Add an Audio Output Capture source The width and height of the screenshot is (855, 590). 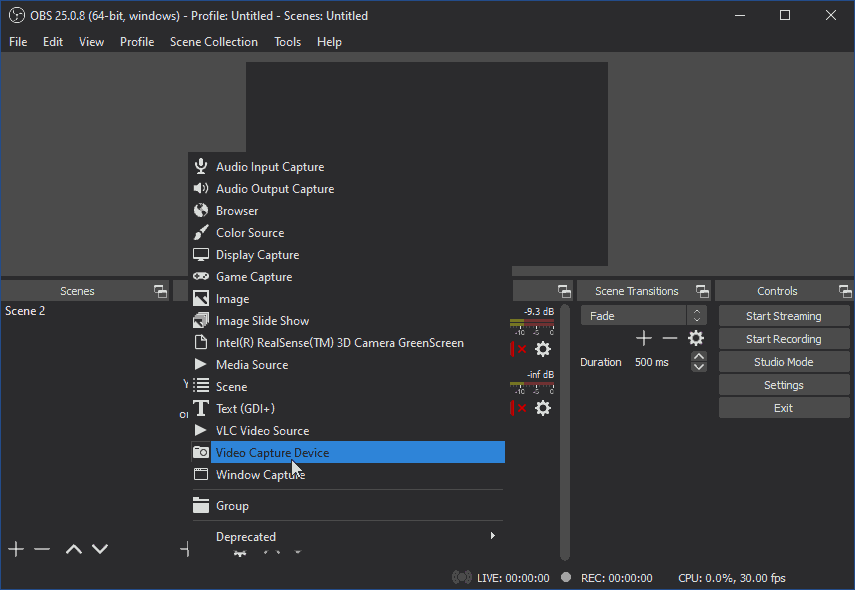pos(348,189)
